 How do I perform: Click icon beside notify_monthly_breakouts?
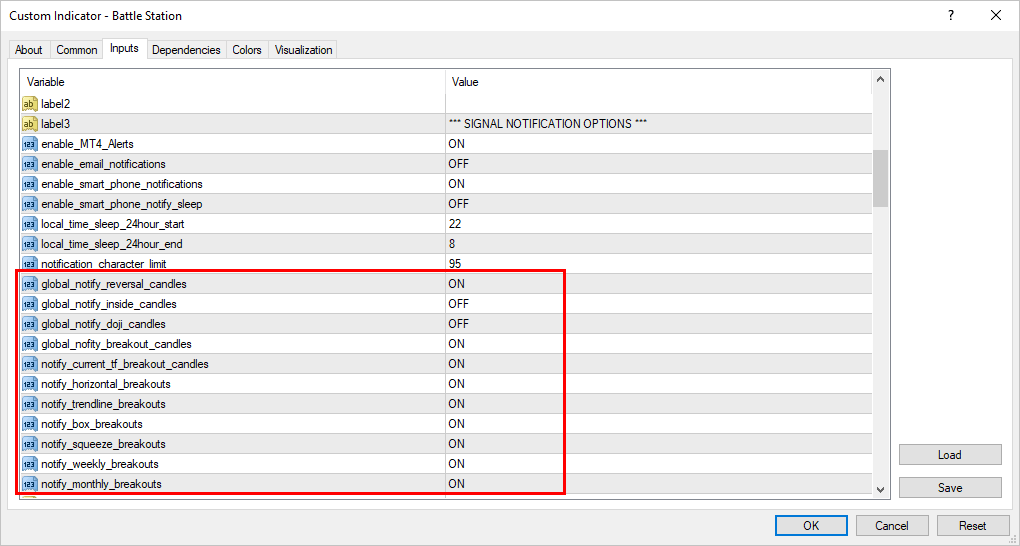[x=30, y=484]
